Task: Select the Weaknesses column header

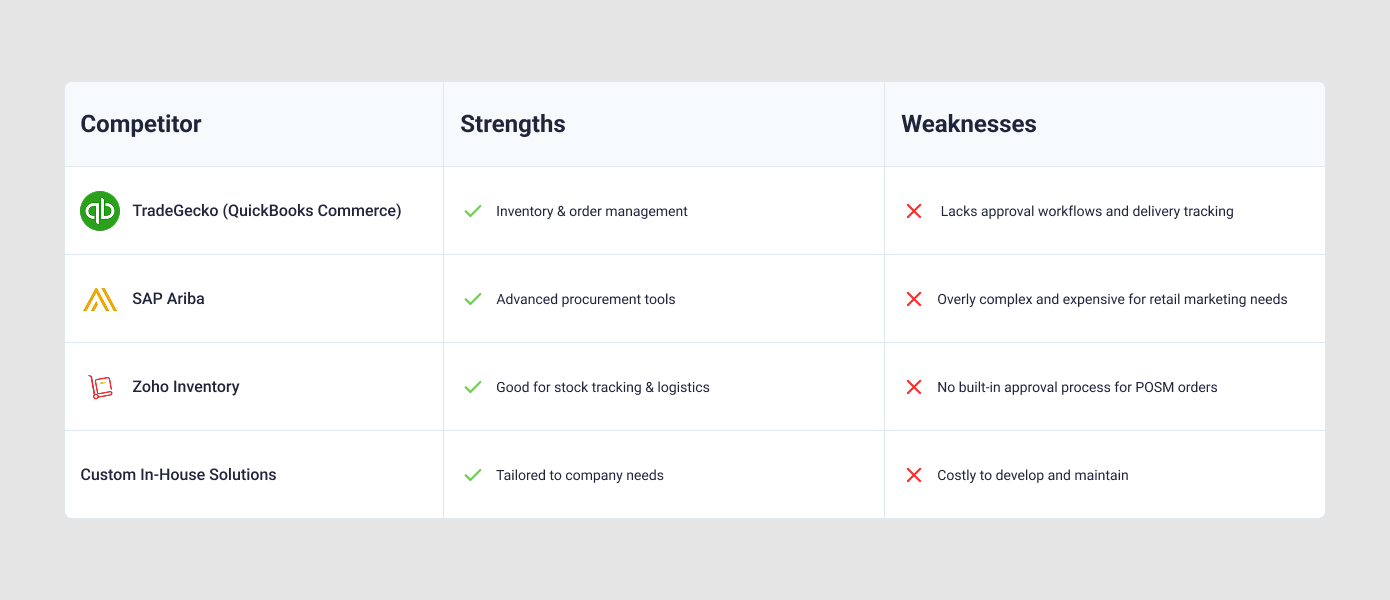Action: coord(969,124)
